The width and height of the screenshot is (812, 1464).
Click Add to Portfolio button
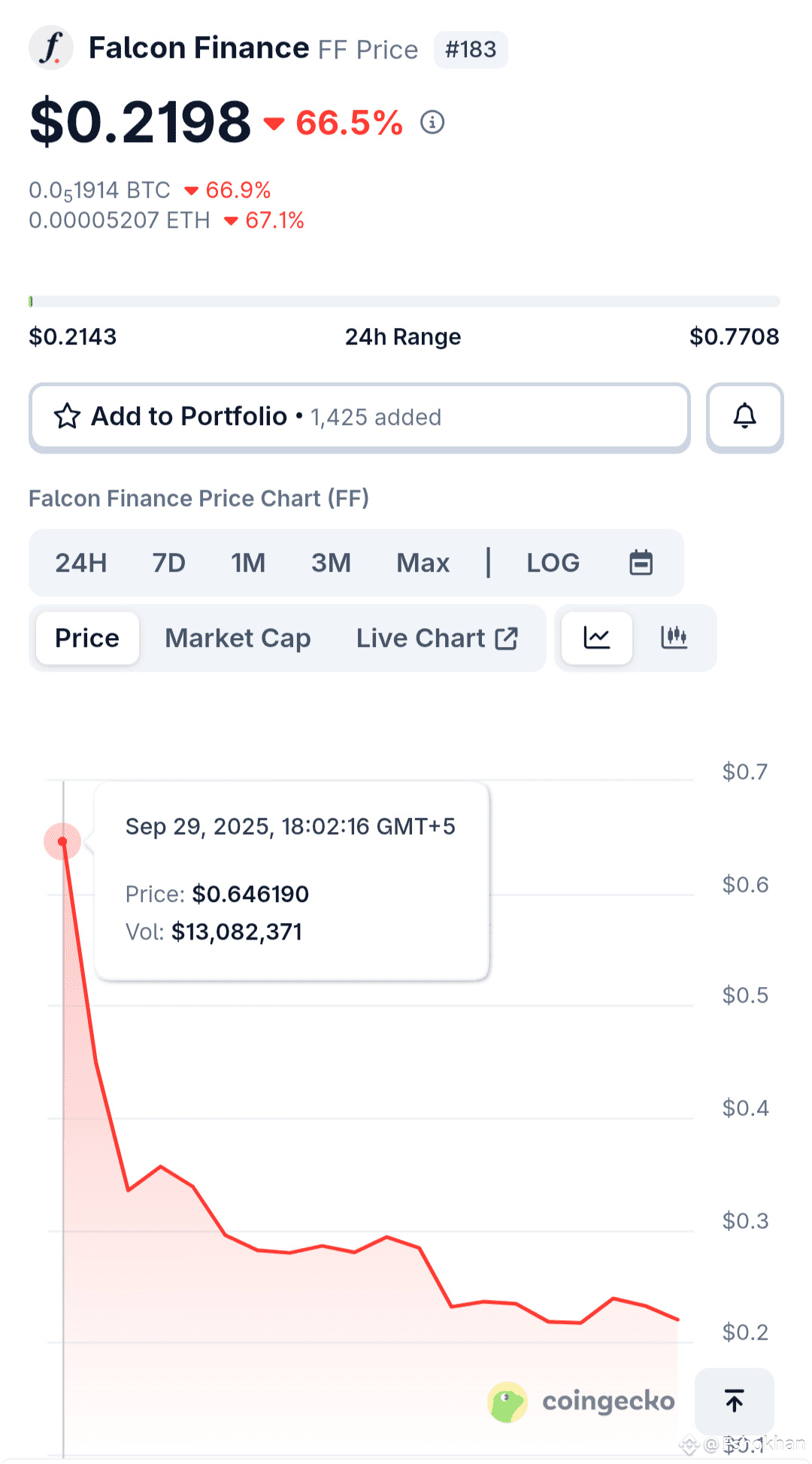(x=359, y=417)
